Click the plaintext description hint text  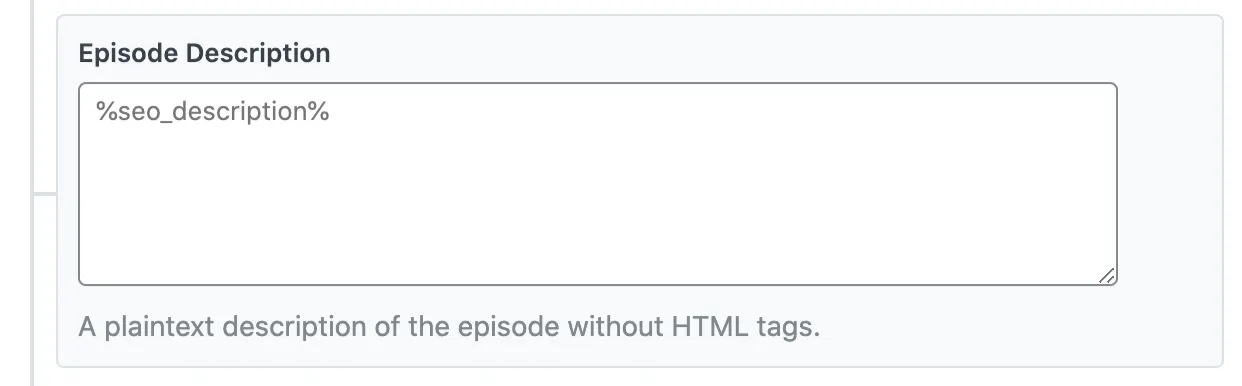[449, 327]
